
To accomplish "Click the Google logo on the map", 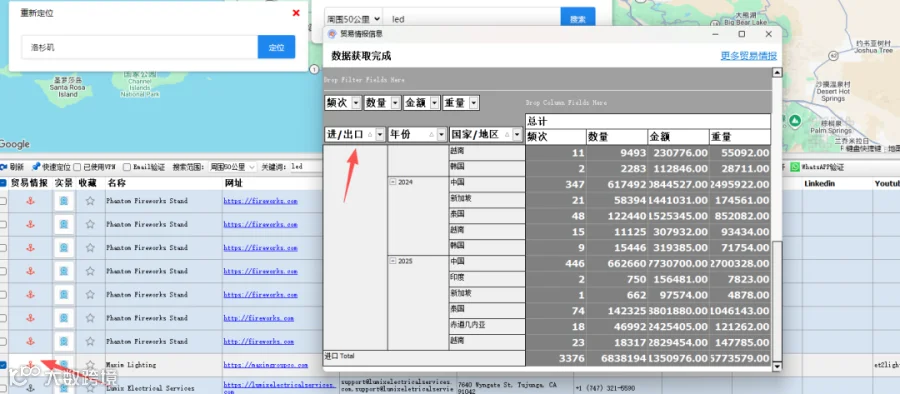I will coord(14,144).
